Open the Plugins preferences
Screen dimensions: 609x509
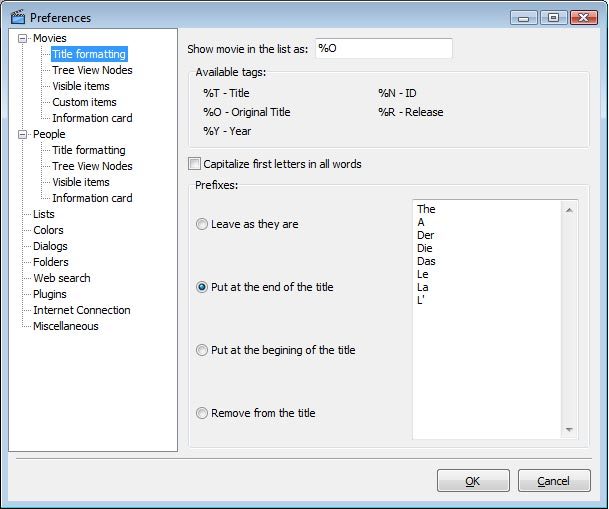point(50,294)
